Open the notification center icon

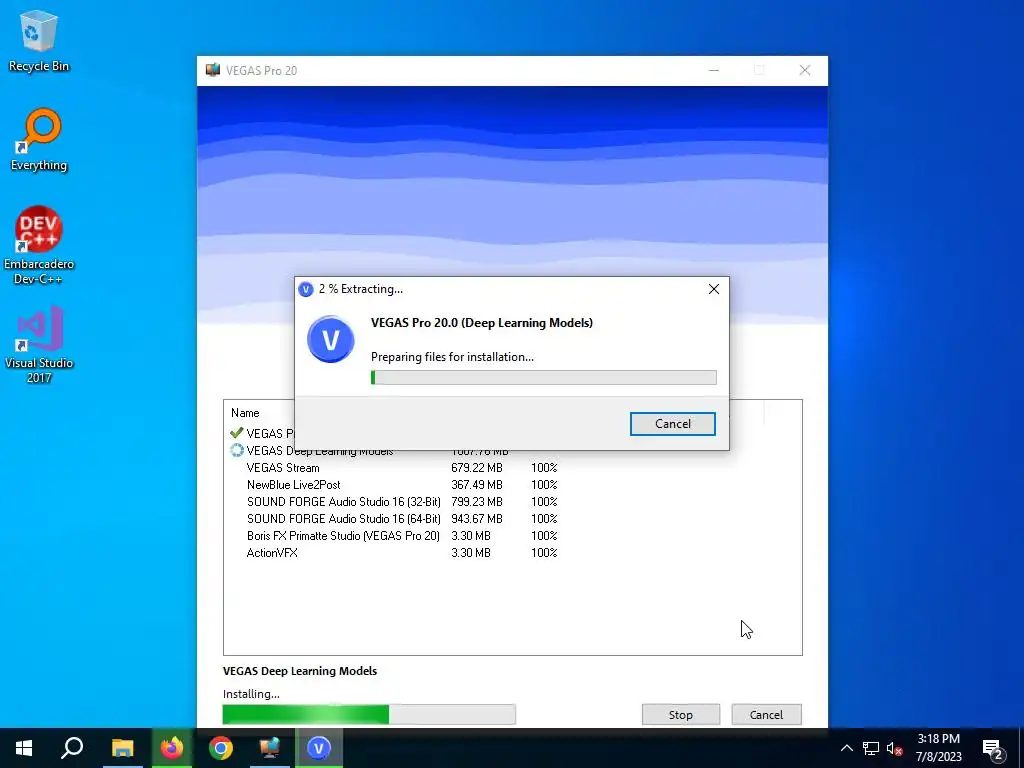[x=993, y=748]
